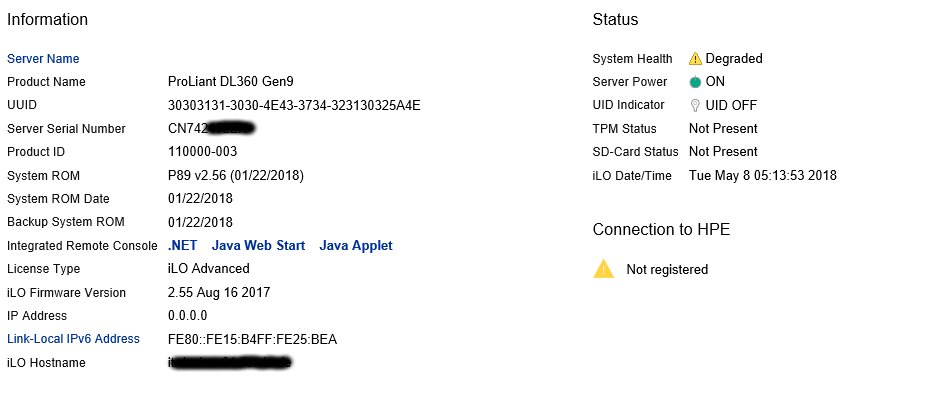Click the iLO Date/Time value

point(763,175)
